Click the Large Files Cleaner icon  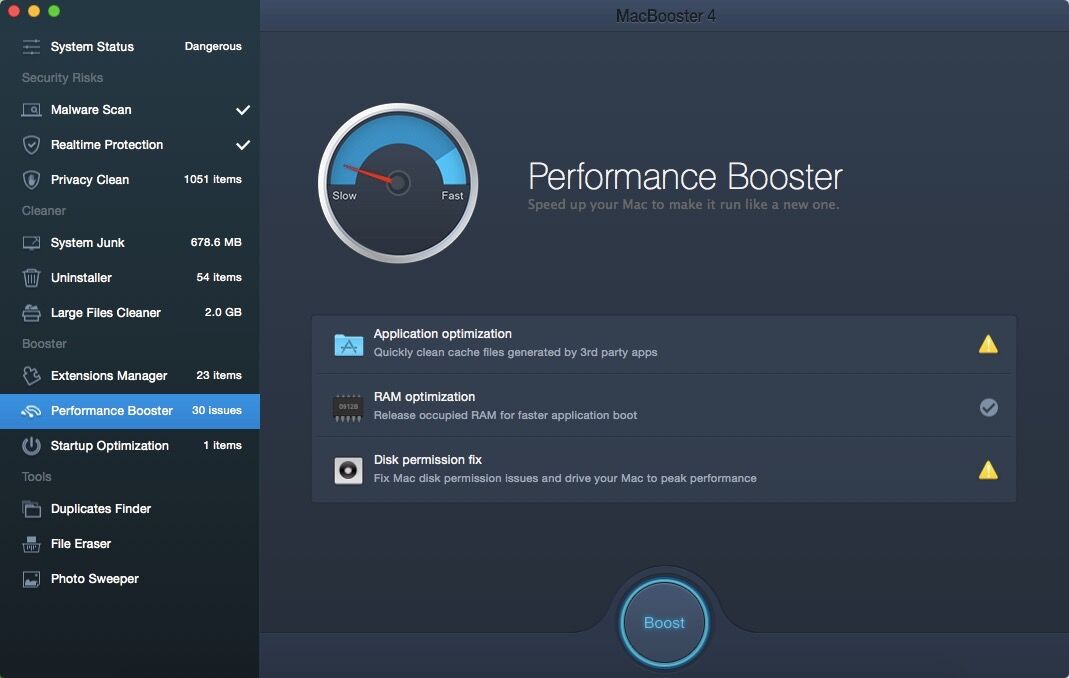(31, 313)
